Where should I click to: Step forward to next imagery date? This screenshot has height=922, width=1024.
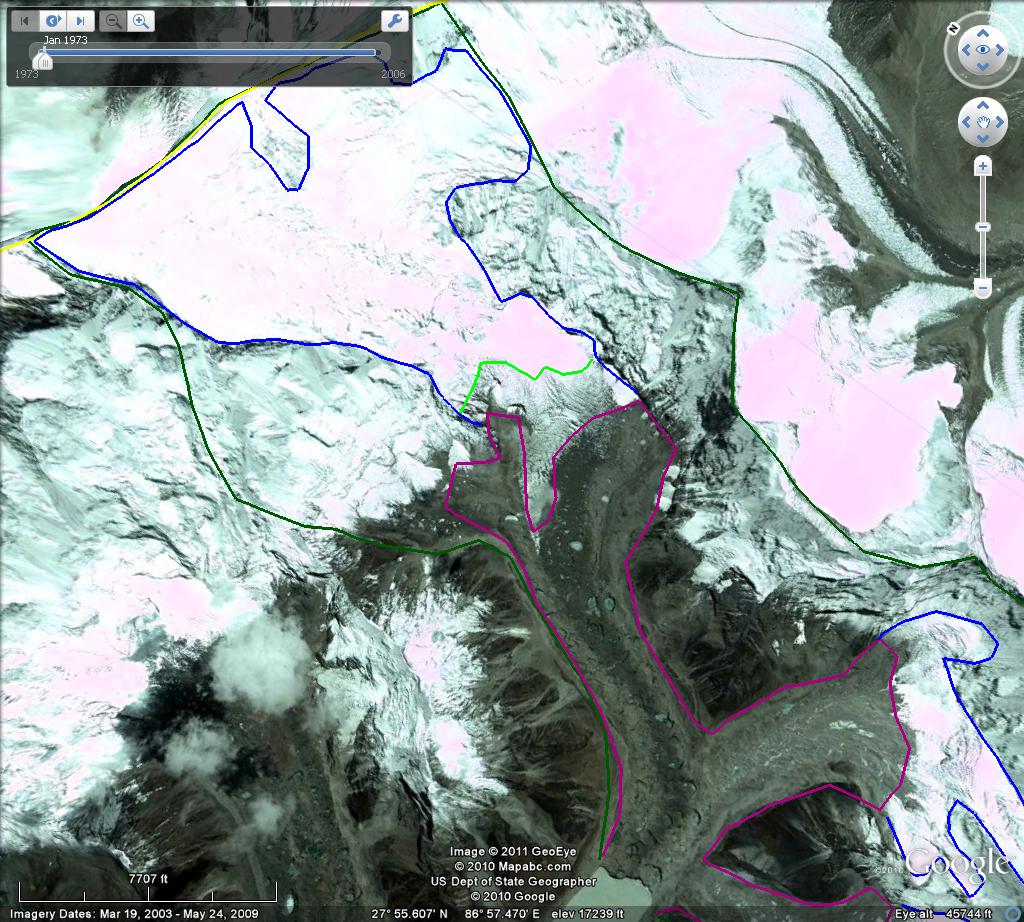pos(81,20)
